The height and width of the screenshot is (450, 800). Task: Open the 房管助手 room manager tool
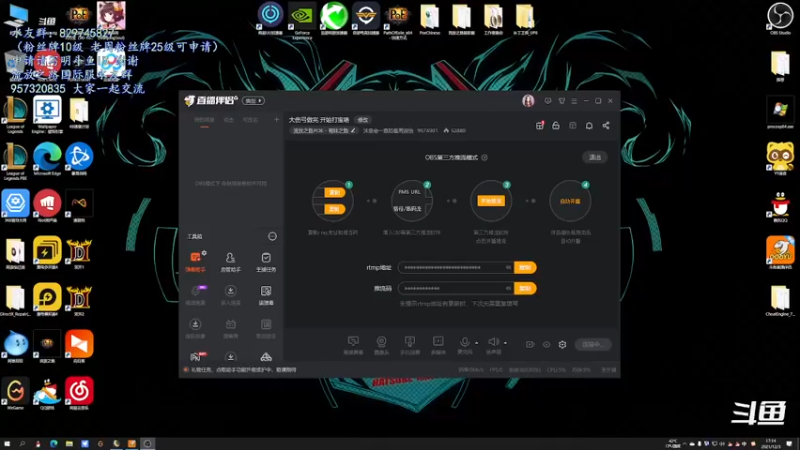pyautogui.click(x=230, y=261)
